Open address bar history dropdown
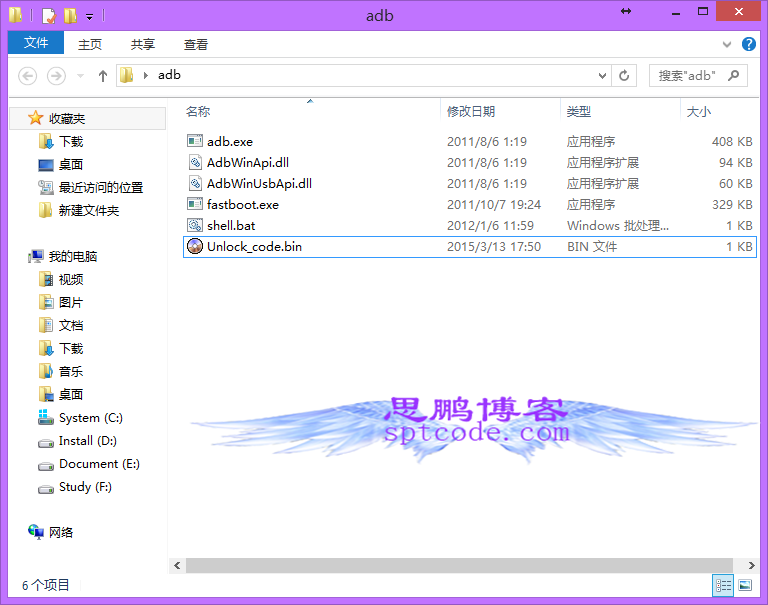 point(602,76)
